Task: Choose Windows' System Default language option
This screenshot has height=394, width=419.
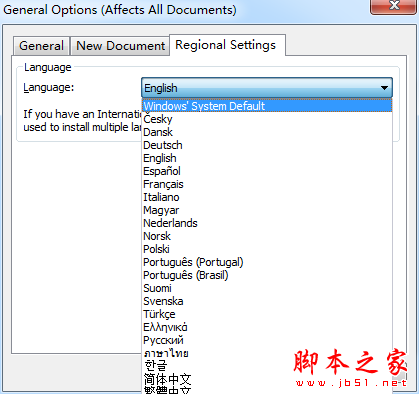Action: (x=267, y=106)
